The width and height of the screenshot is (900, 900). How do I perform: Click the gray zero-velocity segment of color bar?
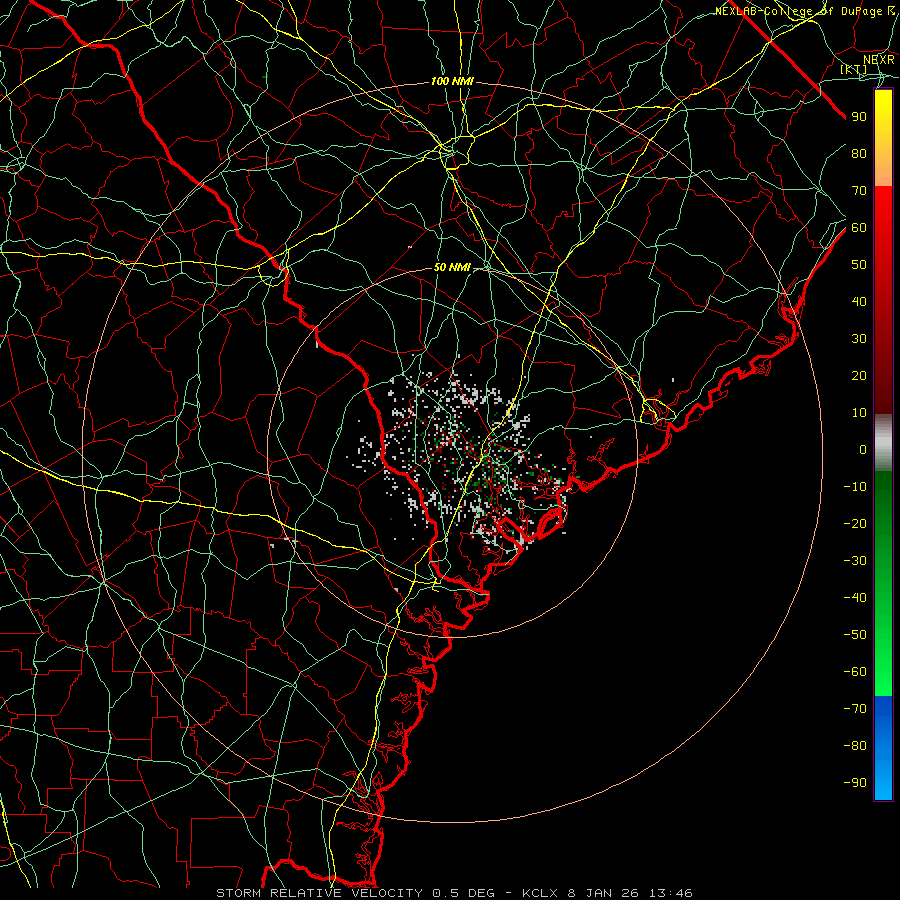(x=883, y=443)
